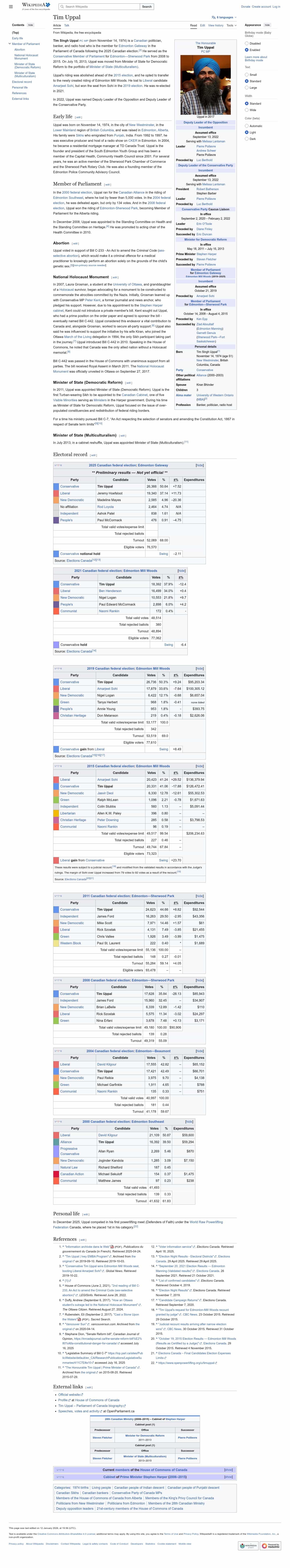Image resolution: width=290 pixels, height=1568 pixels.
Task: Click Create account link
Action: point(261,7)
